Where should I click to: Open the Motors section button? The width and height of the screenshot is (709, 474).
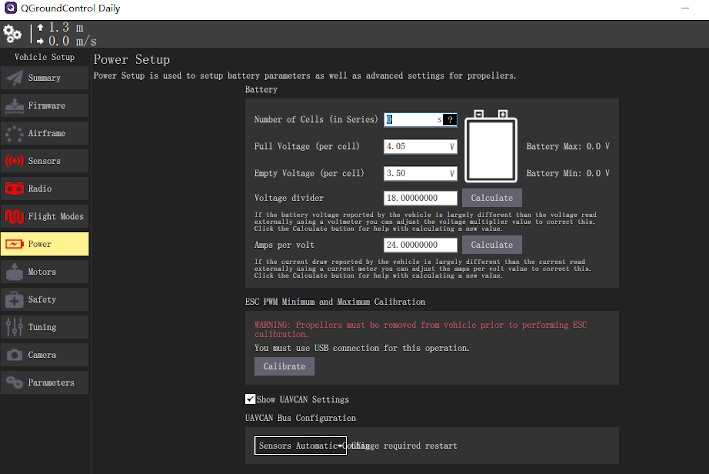(x=45, y=272)
